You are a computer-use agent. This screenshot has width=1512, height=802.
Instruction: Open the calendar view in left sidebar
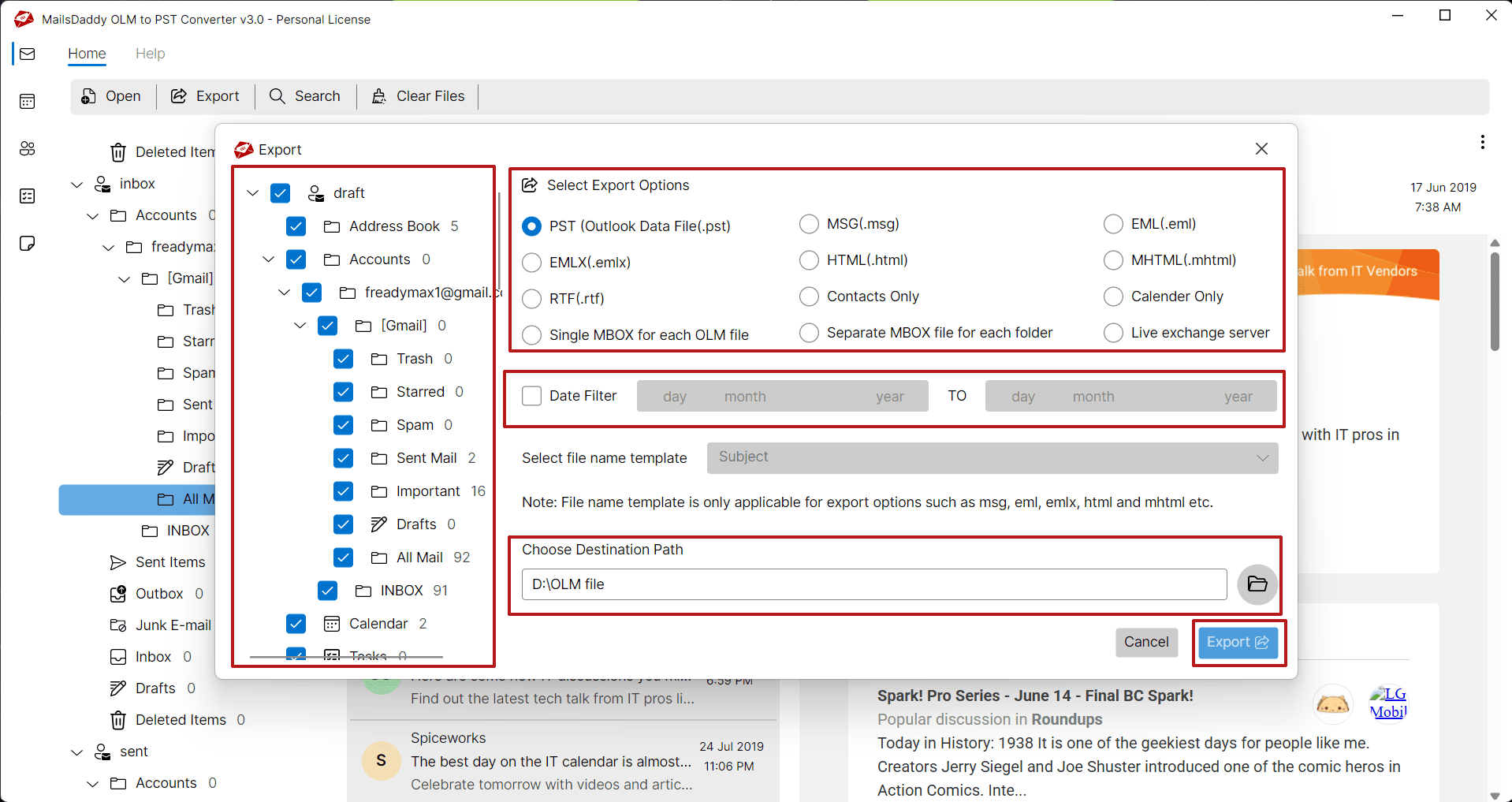[x=28, y=101]
